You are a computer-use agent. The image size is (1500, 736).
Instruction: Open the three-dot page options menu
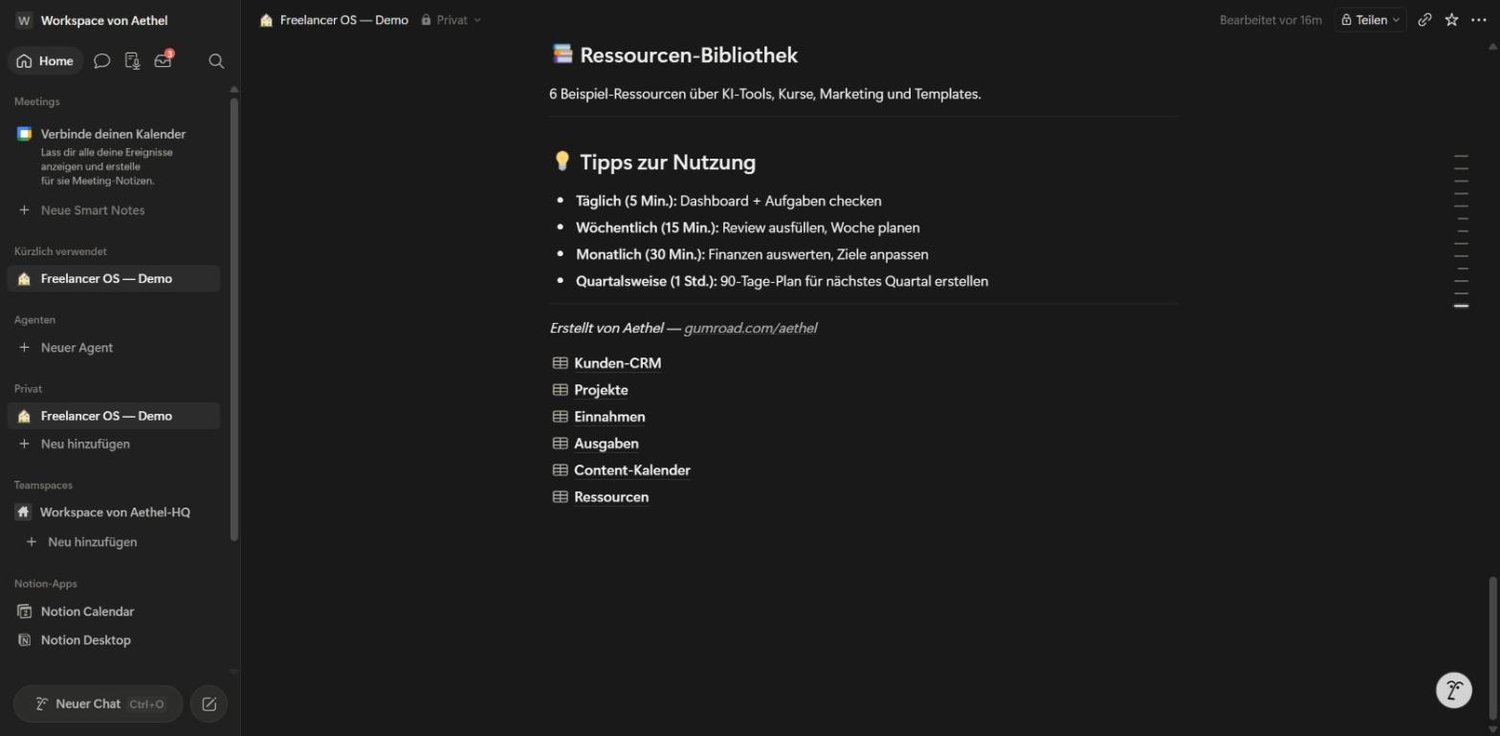(1479, 20)
